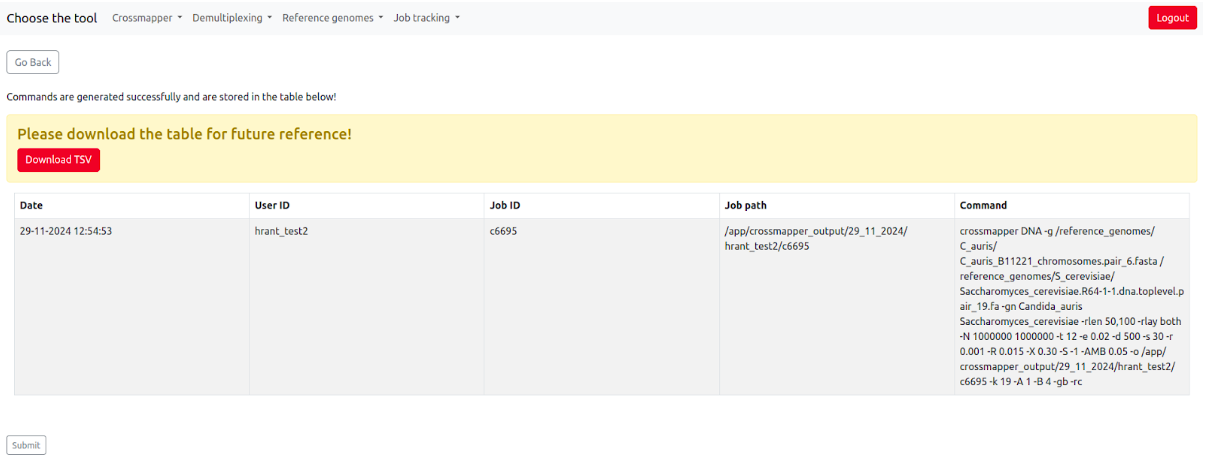Click the Job path column header
This screenshot has width=1205, height=465.
click(x=746, y=205)
